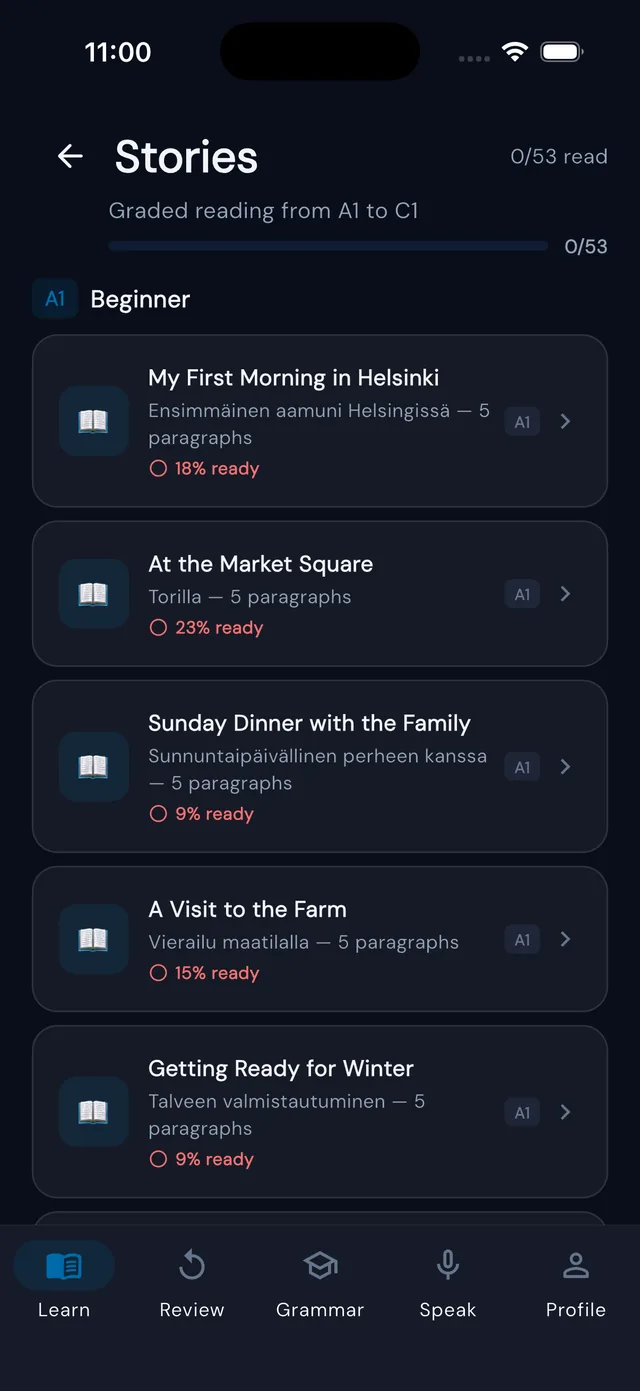Tap book icon next to A Visit to the Farm
This screenshot has height=1391, width=640.
point(94,939)
